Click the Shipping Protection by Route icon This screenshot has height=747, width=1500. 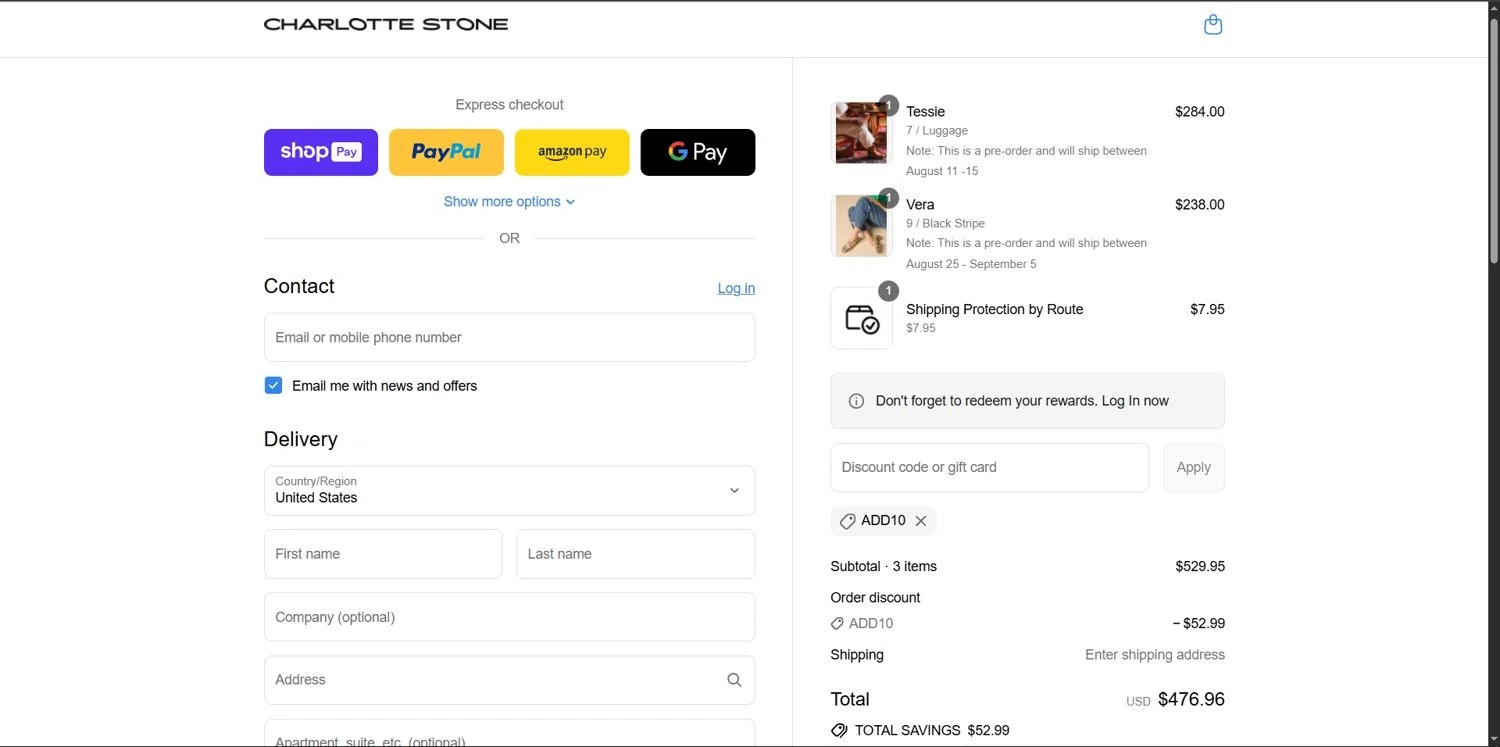(861, 319)
